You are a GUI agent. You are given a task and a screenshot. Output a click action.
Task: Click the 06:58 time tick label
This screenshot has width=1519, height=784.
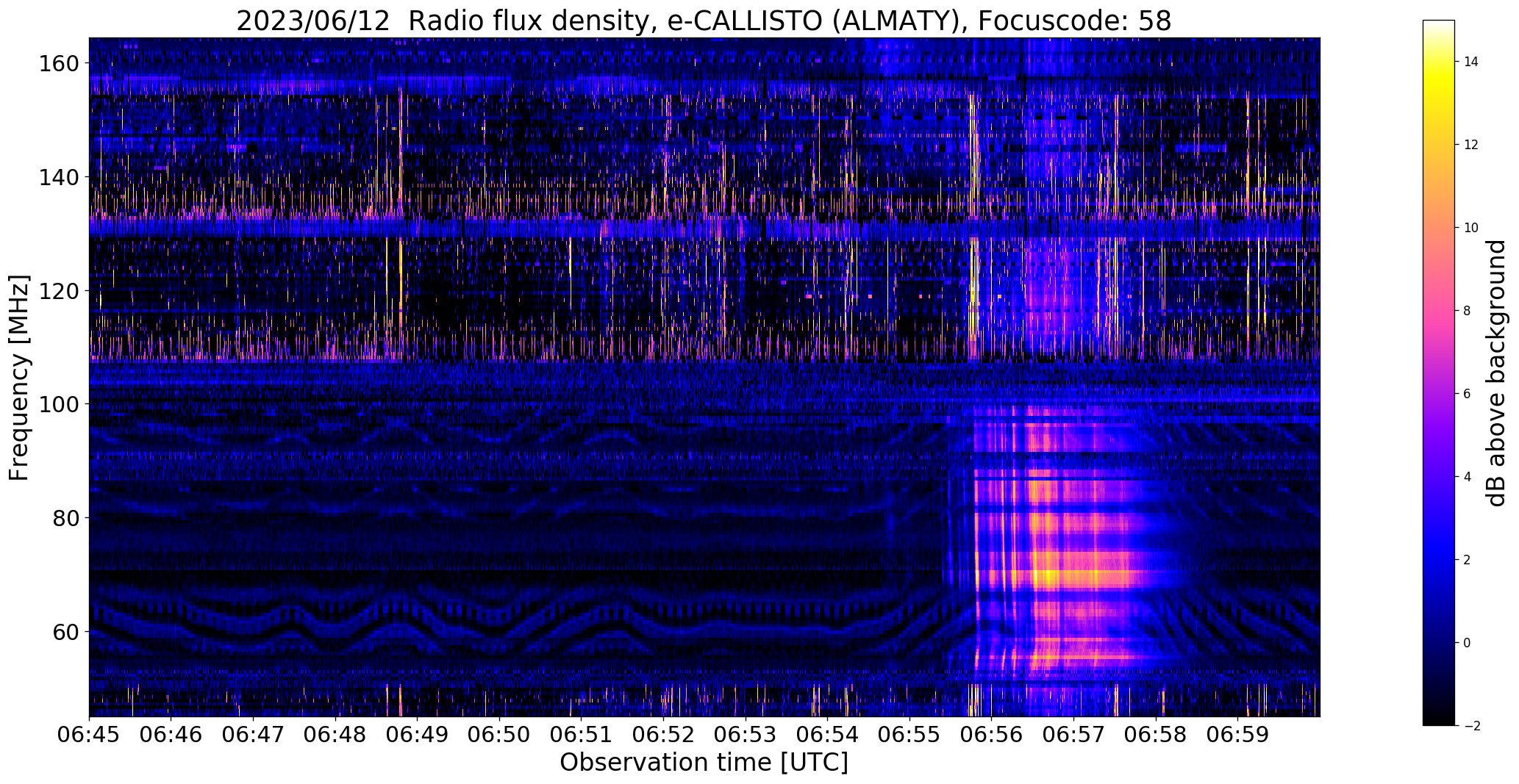1156,734
